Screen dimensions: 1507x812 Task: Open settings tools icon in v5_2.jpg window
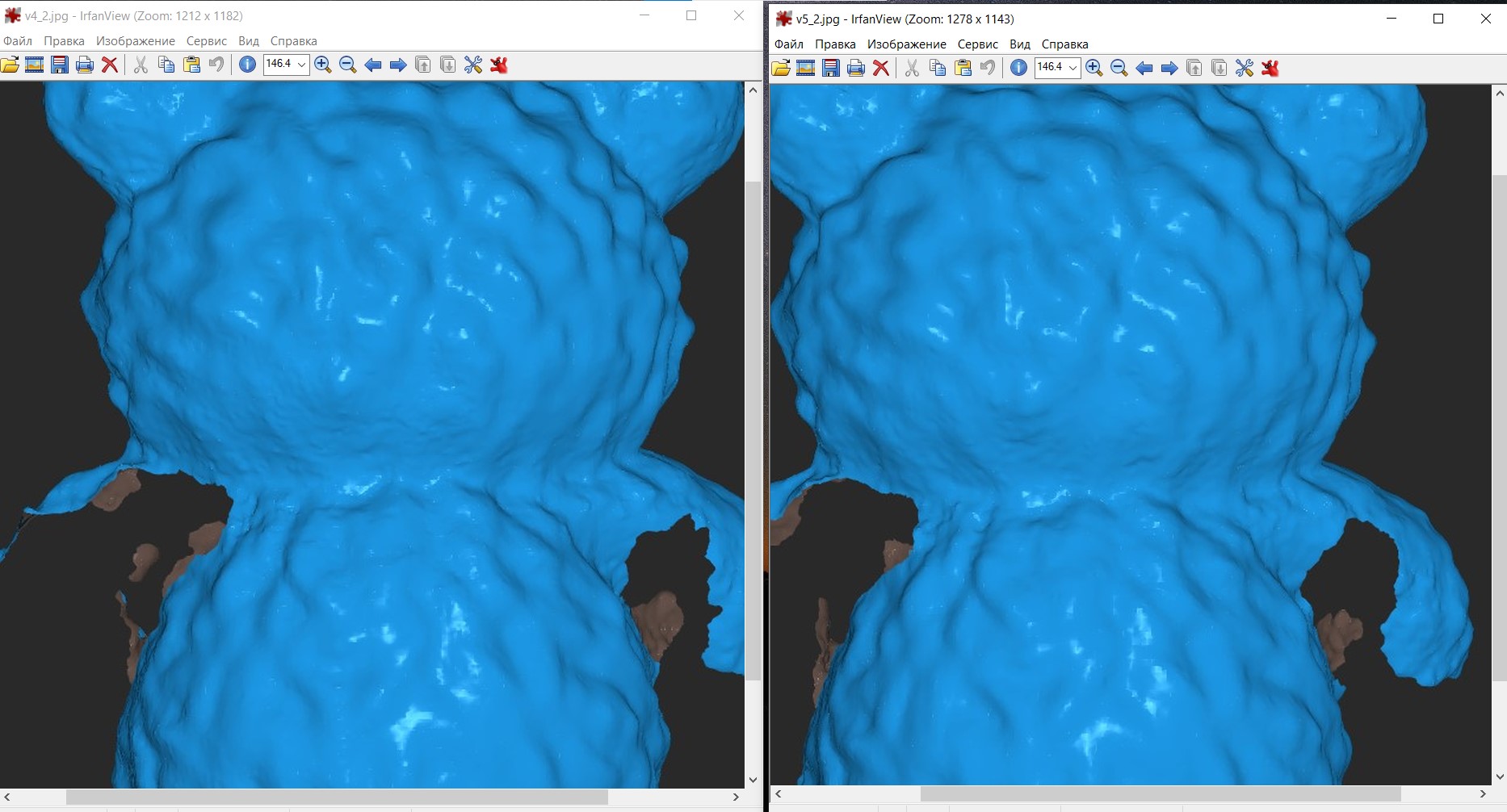[x=1245, y=68]
